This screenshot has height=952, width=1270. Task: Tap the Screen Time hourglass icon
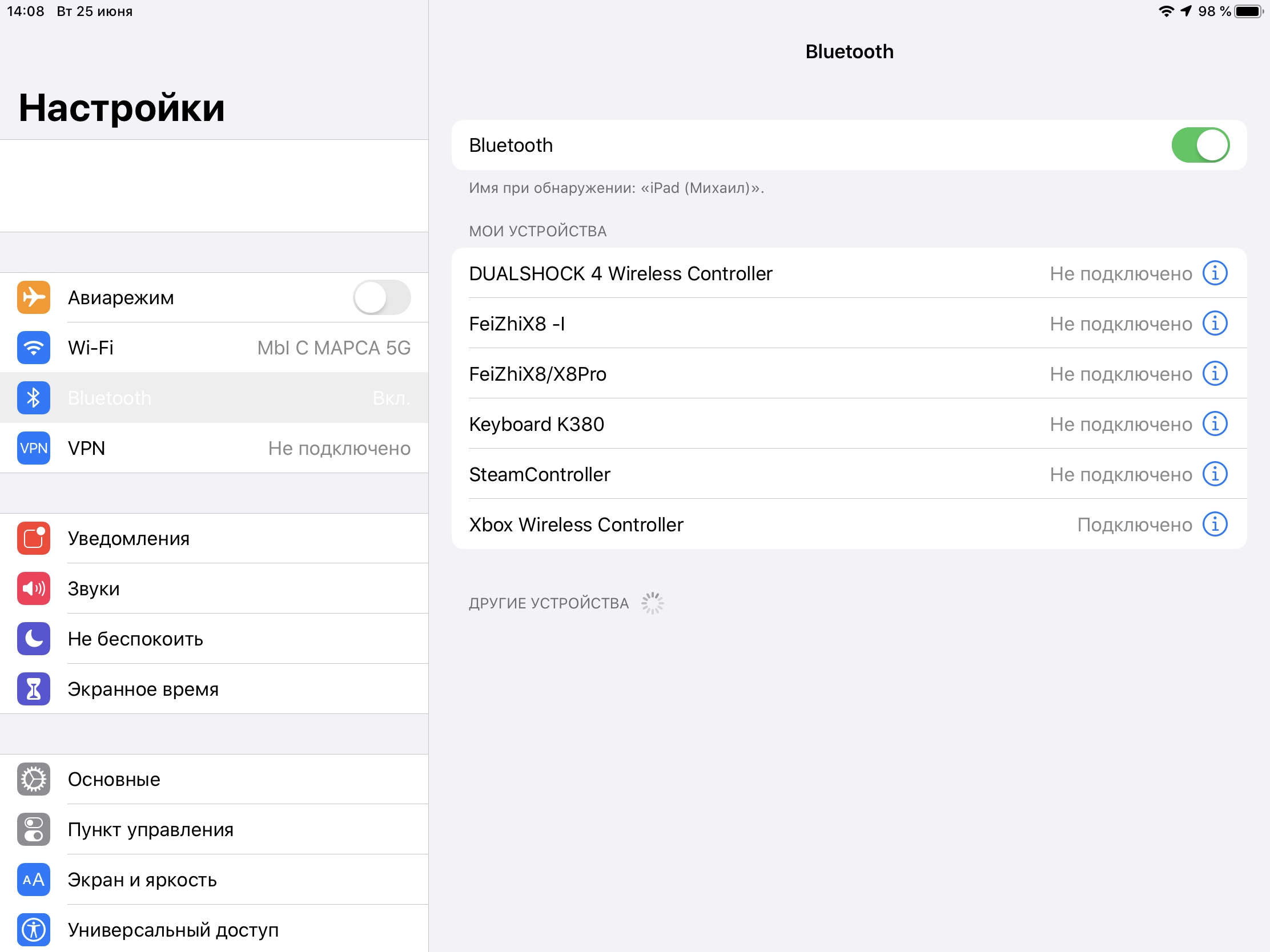click(33, 689)
